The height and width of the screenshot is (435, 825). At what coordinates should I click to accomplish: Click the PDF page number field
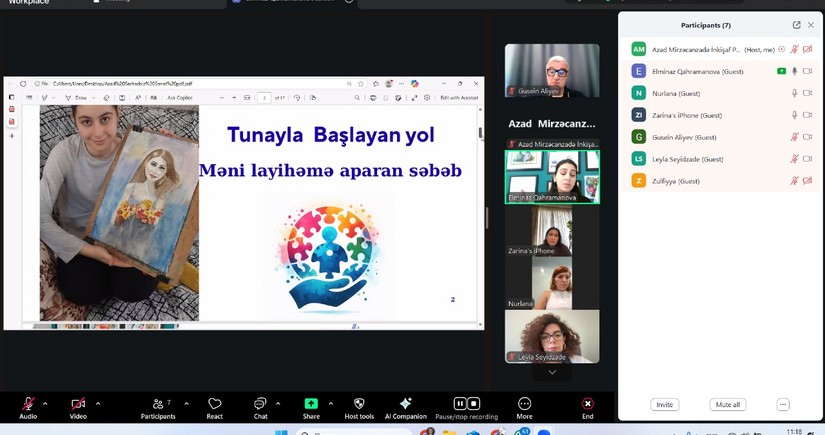[x=264, y=98]
